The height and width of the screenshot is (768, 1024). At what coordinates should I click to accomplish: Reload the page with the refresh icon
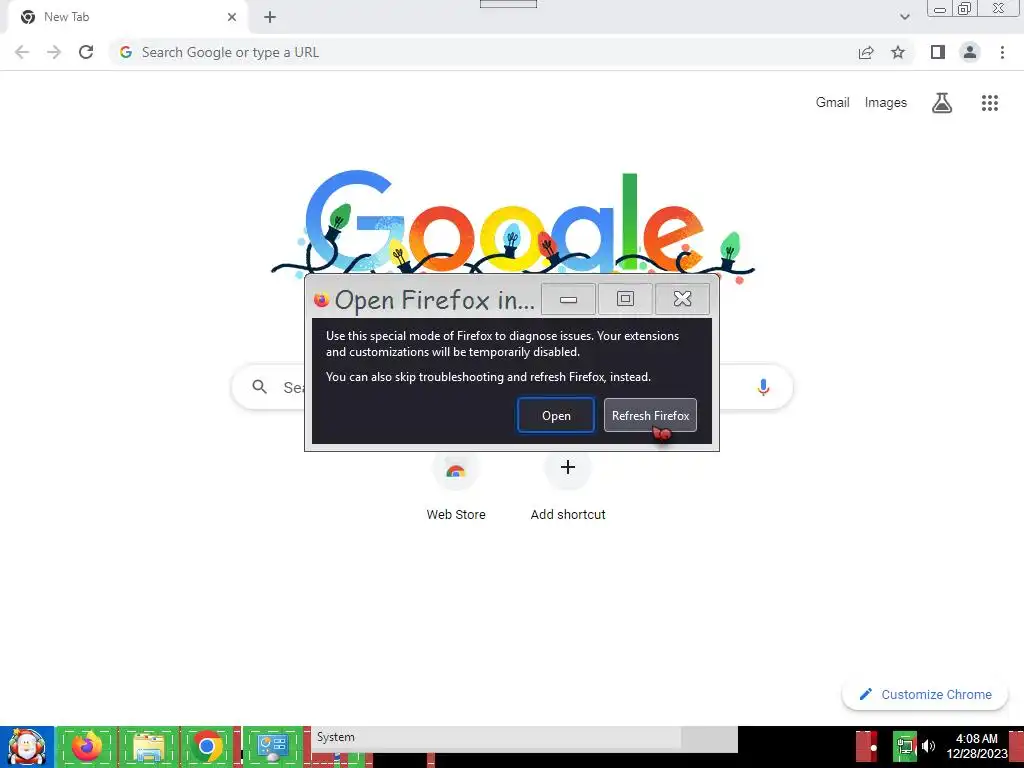point(86,52)
